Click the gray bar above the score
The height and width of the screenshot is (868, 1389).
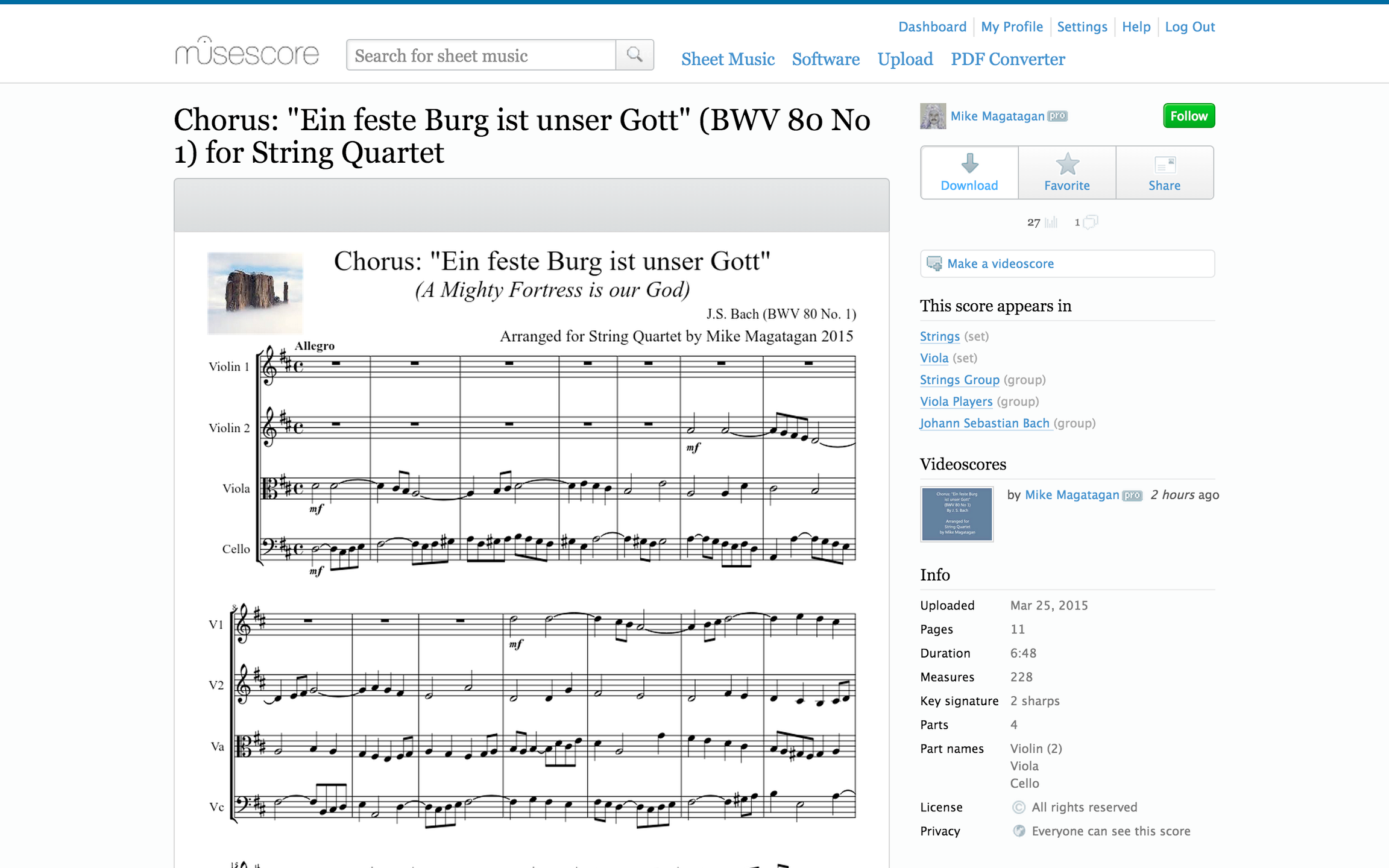click(x=531, y=205)
